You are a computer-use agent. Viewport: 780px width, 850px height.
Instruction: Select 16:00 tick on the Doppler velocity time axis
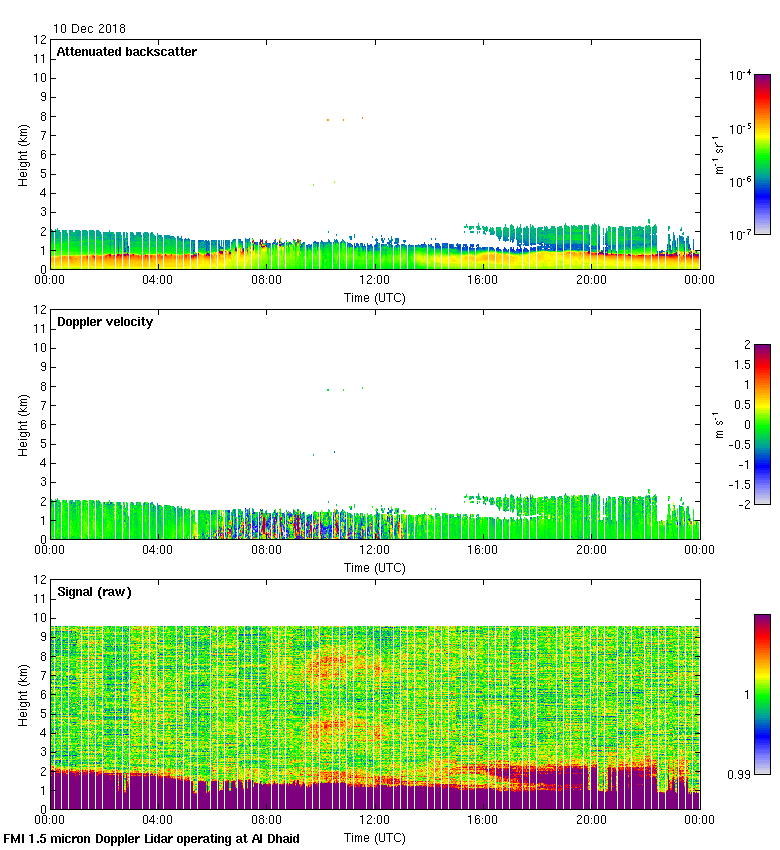[483, 551]
